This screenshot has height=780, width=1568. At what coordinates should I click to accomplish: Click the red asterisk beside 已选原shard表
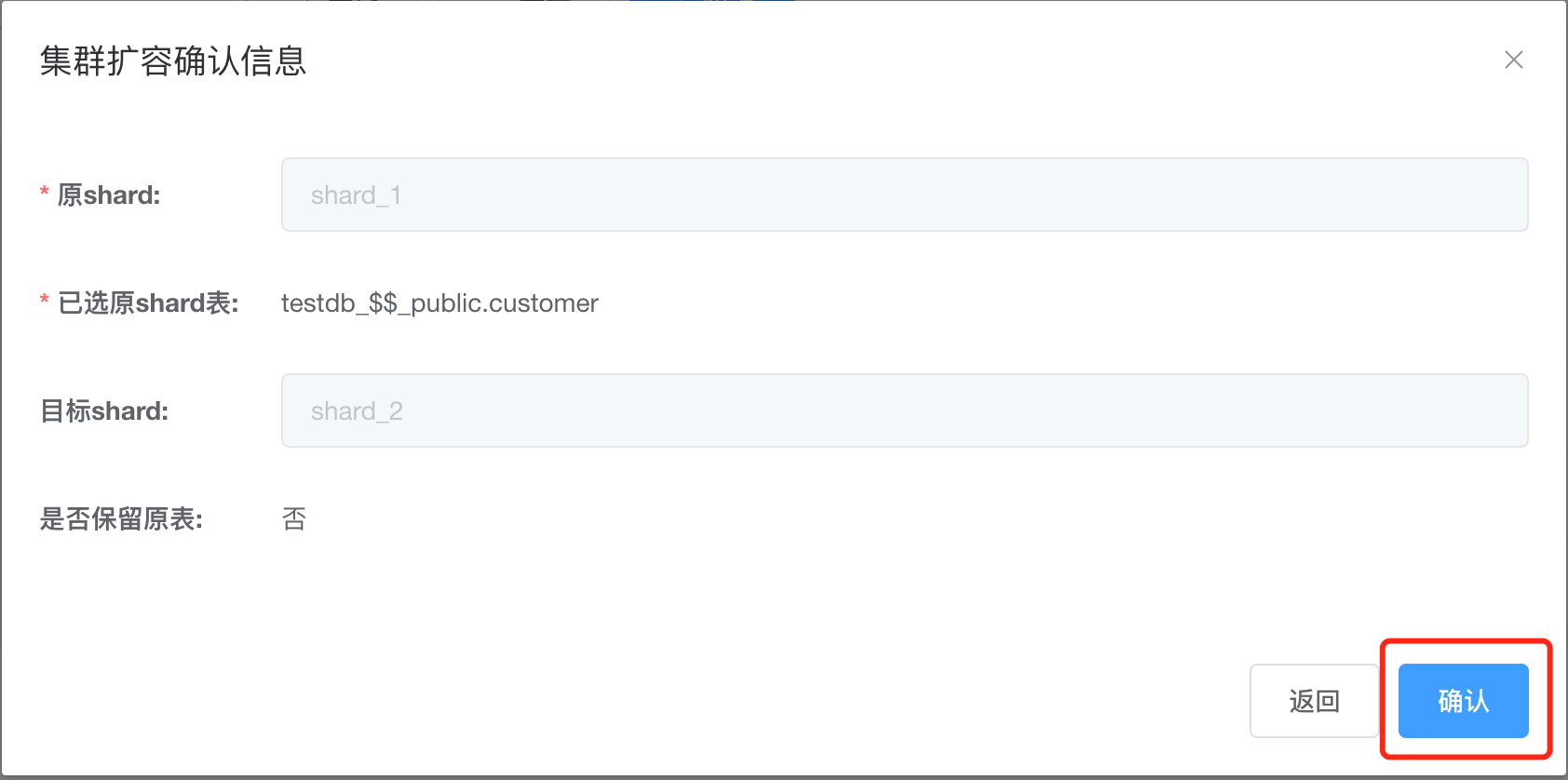[44, 301]
